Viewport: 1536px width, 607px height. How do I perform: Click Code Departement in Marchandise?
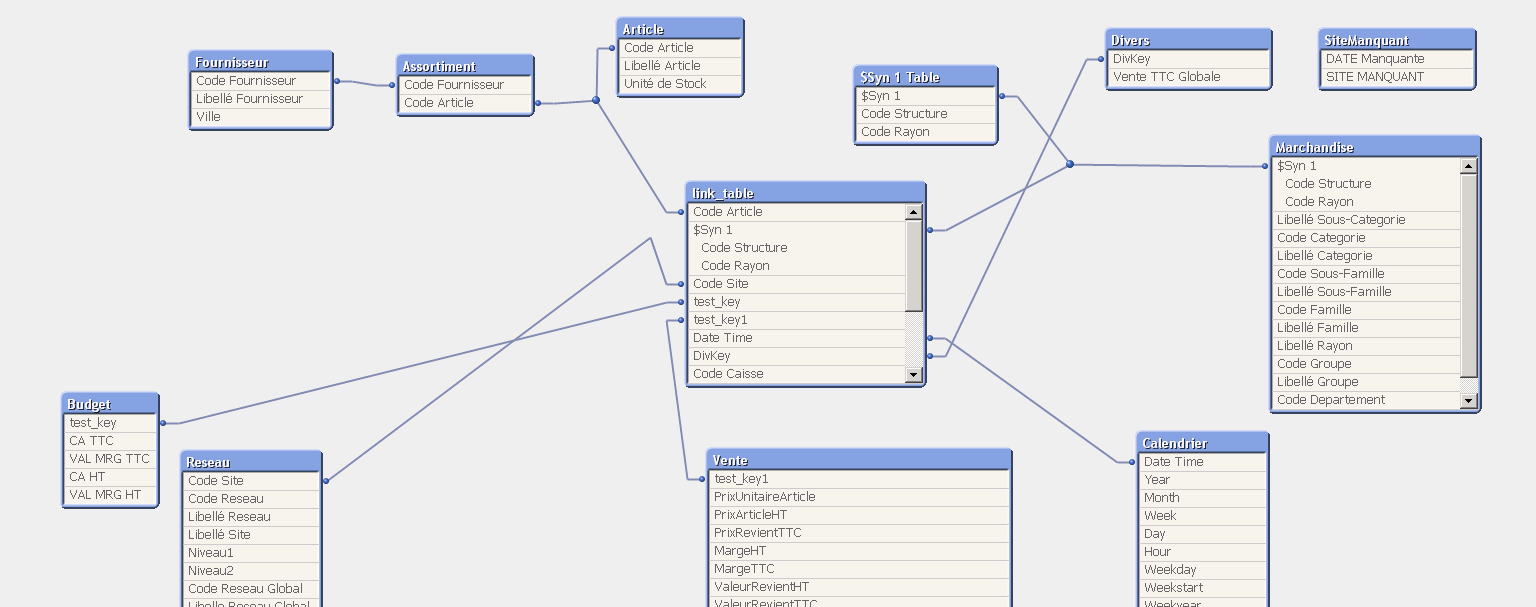click(x=1367, y=400)
